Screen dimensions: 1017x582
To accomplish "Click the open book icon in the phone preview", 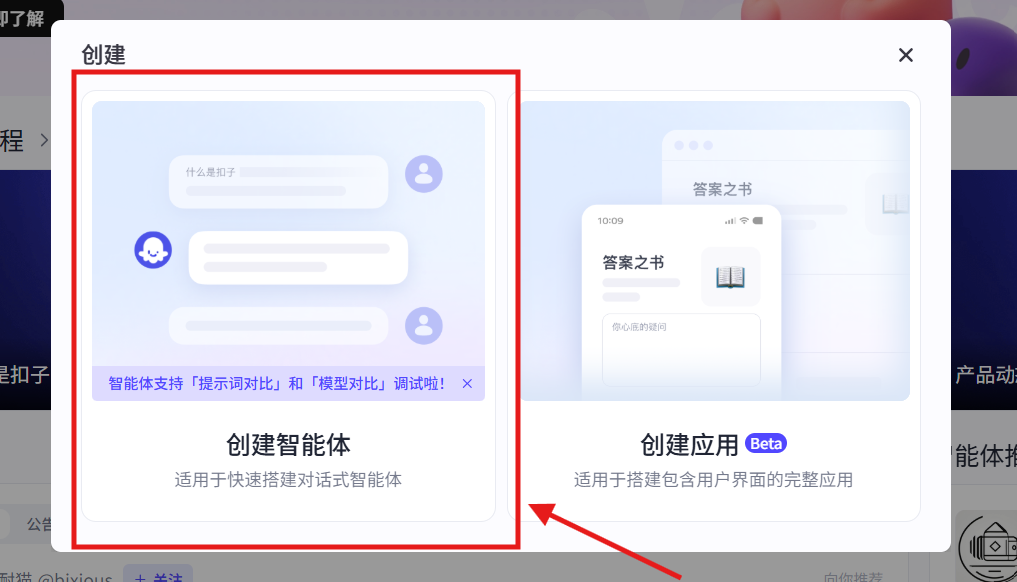I will point(730,276).
